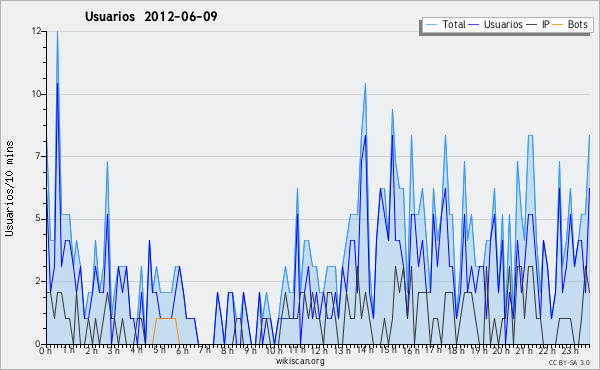600x370 pixels.
Task: Click the dark blue Usuarios legend line
Action: (474, 25)
